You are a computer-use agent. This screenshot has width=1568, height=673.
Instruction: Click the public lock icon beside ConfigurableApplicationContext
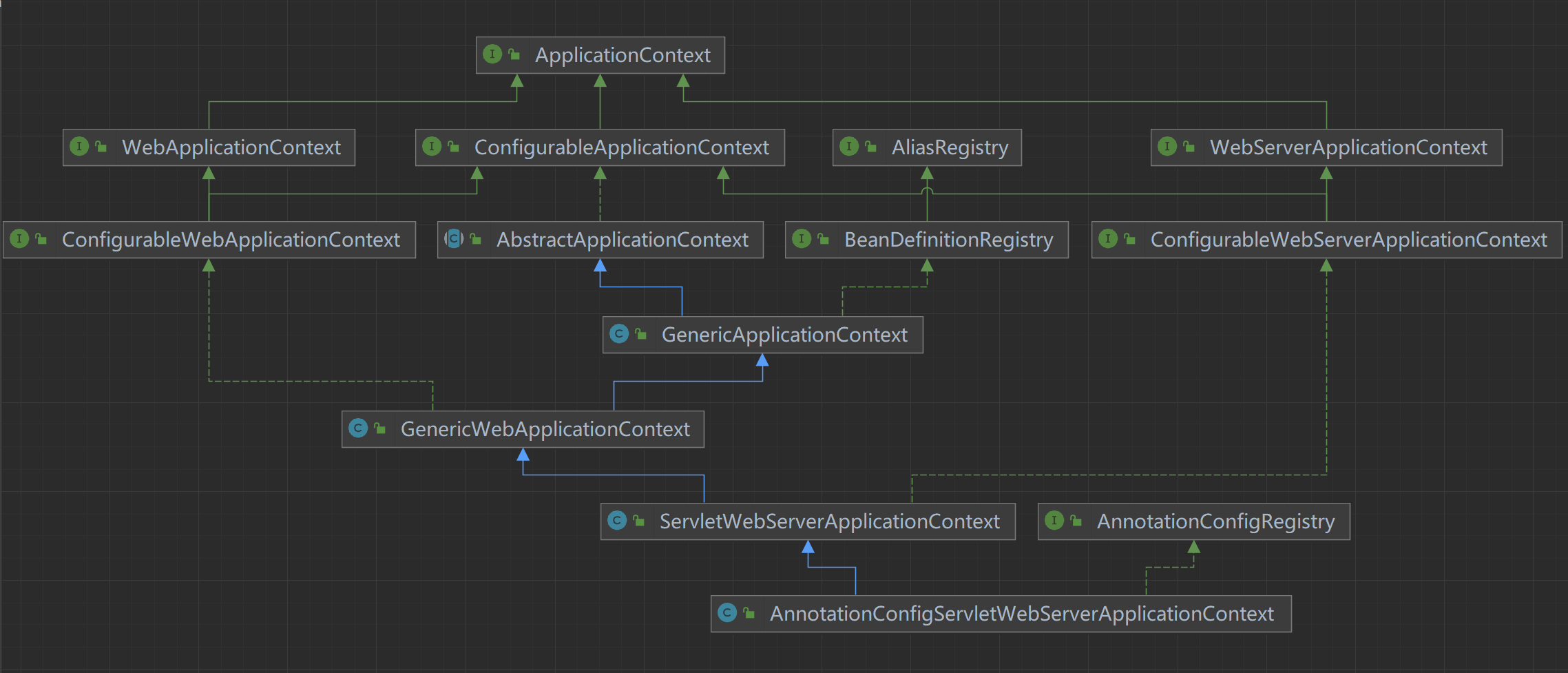[x=453, y=147]
